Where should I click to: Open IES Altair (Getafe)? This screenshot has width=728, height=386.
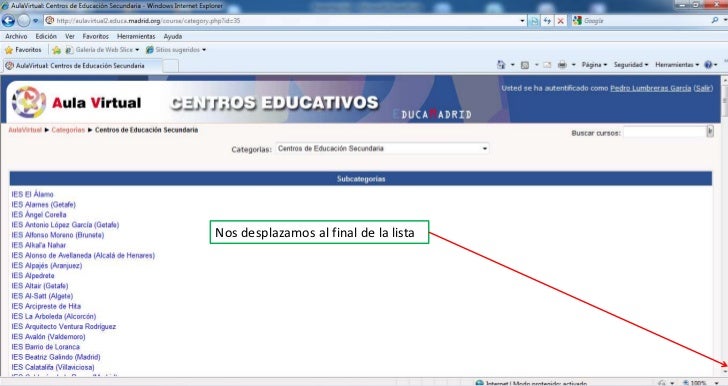(40, 286)
